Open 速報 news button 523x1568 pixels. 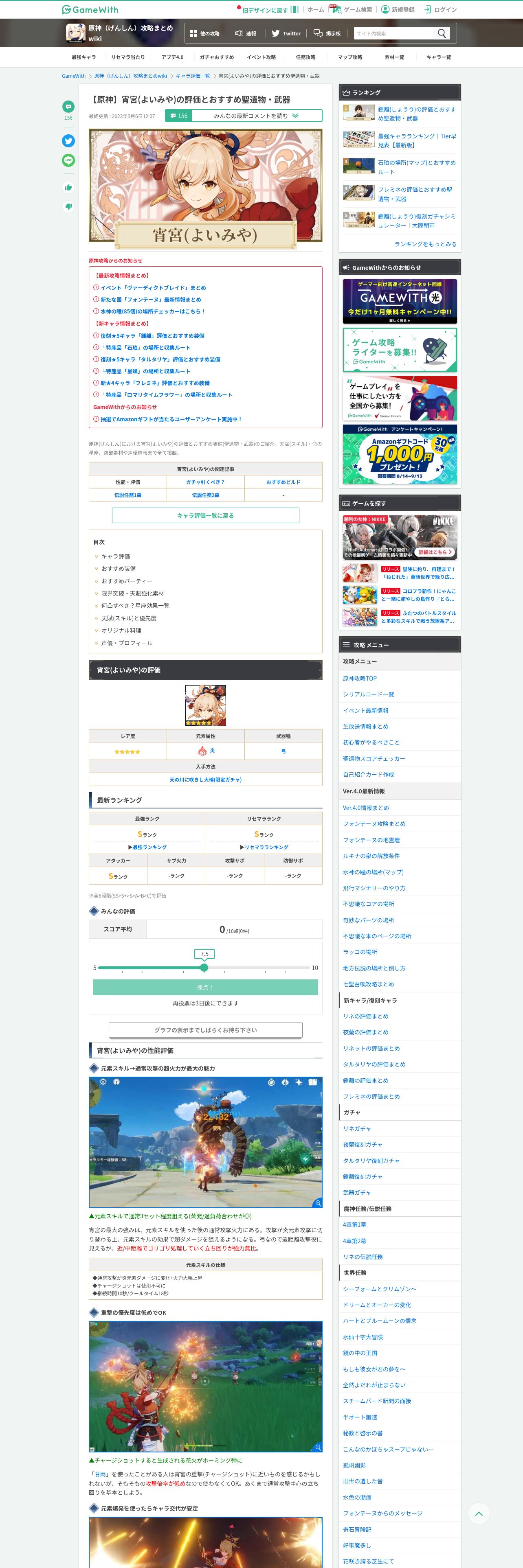pyautogui.click(x=245, y=33)
